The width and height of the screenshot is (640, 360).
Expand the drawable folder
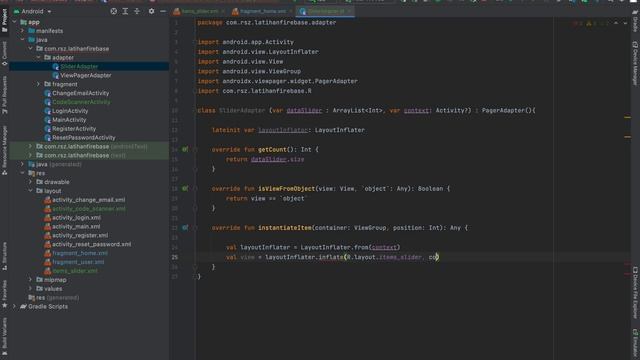click(30, 182)
